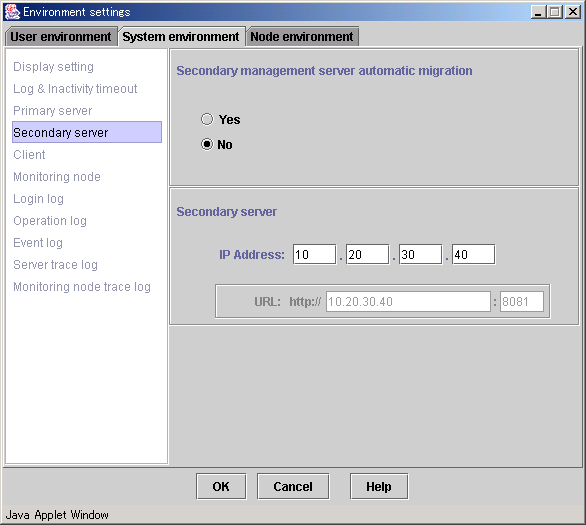Screen dimensions: 586x525
Task: Open the System environment tab
Action: point(181,37)
